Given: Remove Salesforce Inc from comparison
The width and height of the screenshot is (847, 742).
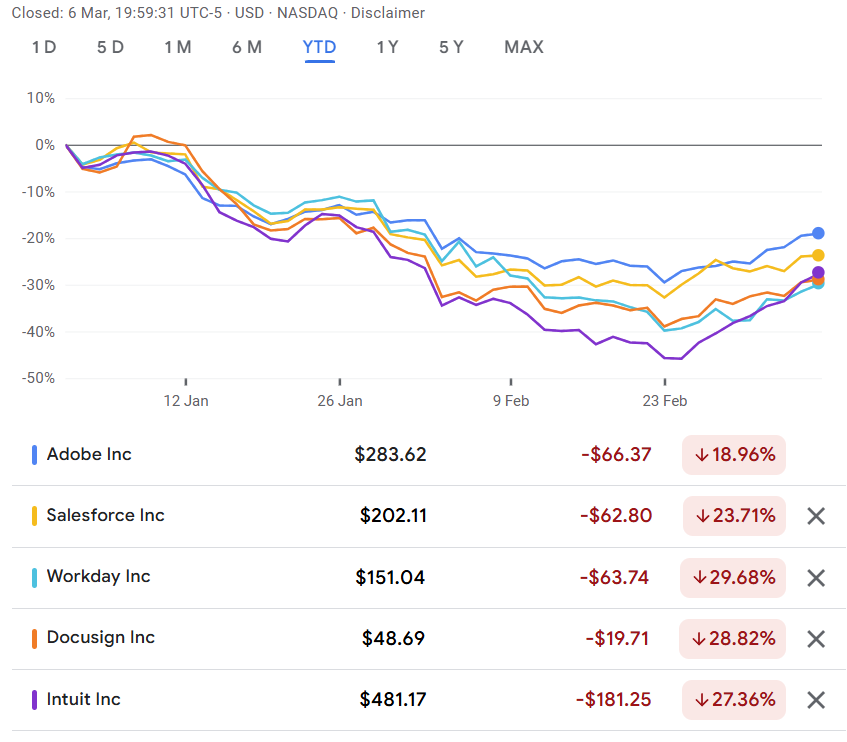Looking at the screenshot, I should click(815, 516).
